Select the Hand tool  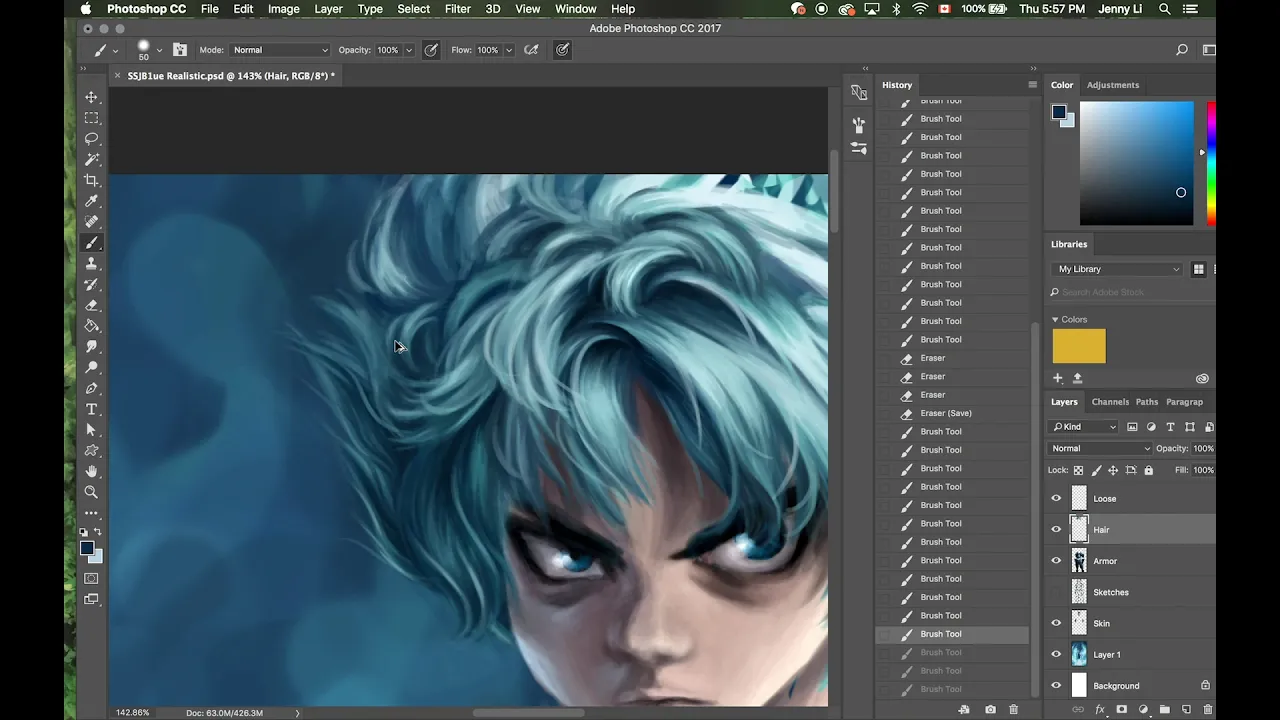point(92,472)
